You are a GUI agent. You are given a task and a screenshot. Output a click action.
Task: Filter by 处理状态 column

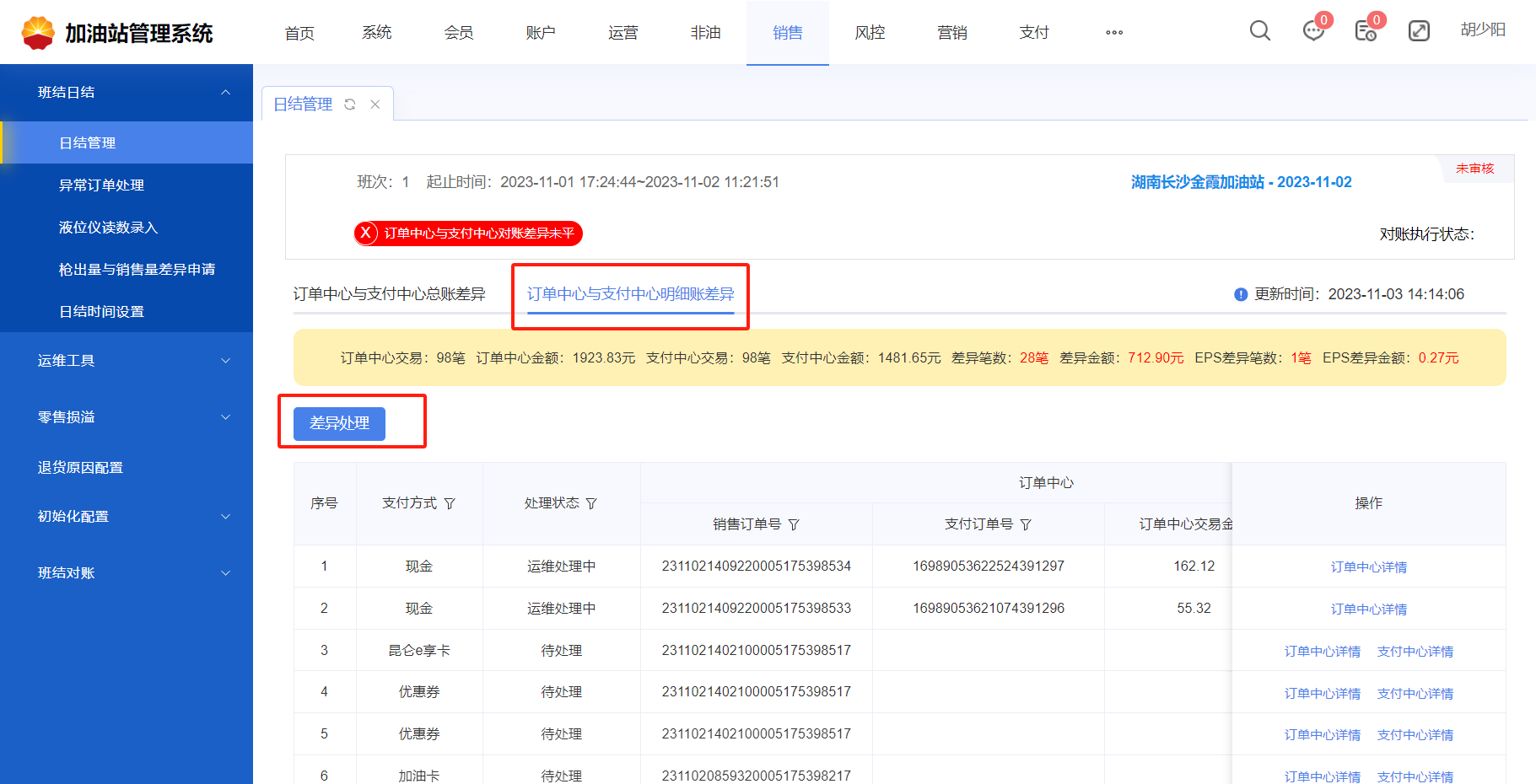[x=591, y=503]
